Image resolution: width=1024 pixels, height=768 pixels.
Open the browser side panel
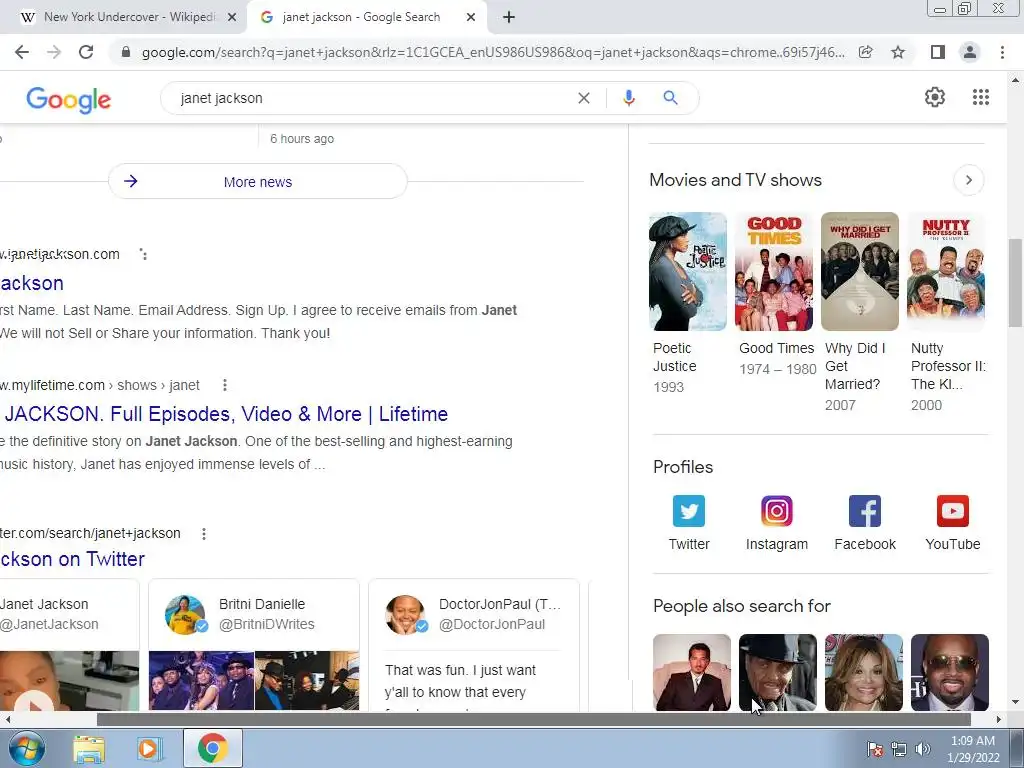(x=938, y=52)
